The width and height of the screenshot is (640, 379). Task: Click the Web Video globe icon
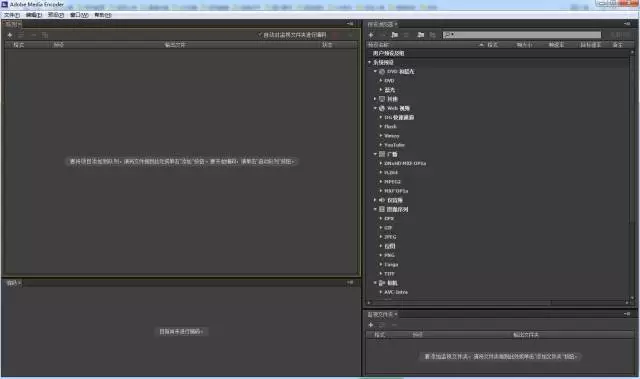click(x=382, y=108)
